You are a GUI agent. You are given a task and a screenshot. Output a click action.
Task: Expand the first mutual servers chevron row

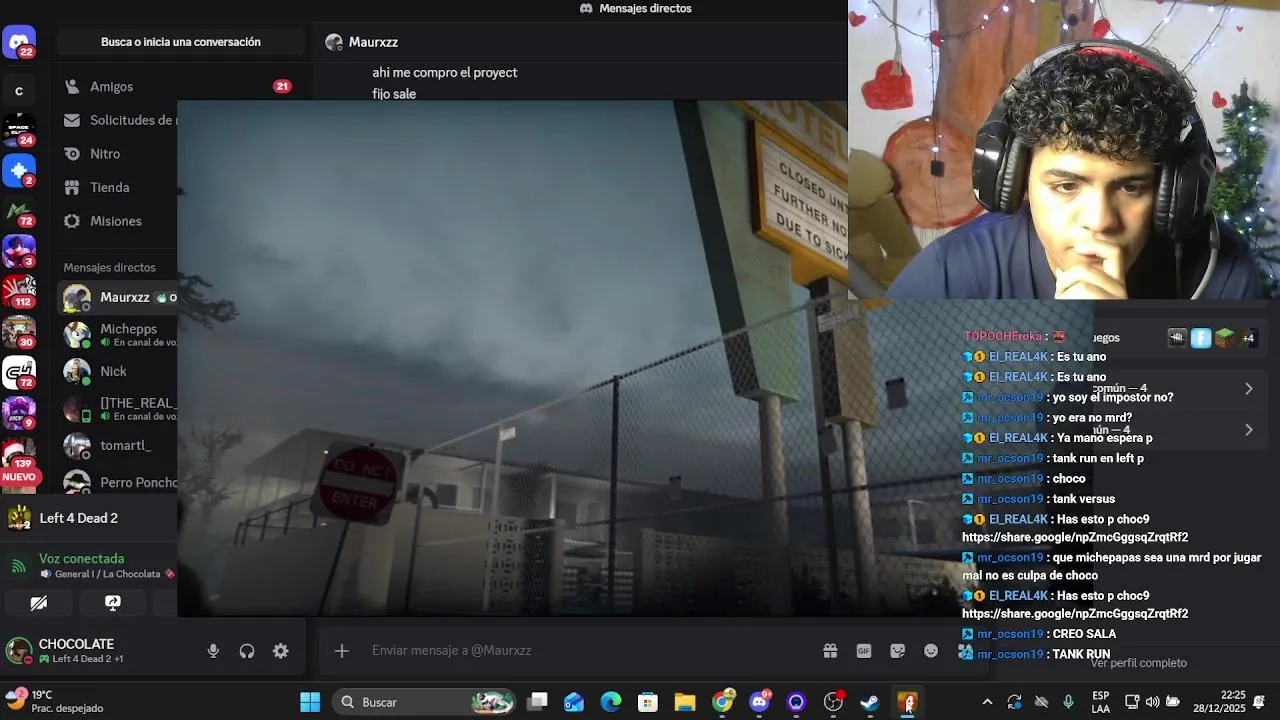click(x=1248, y=389)
